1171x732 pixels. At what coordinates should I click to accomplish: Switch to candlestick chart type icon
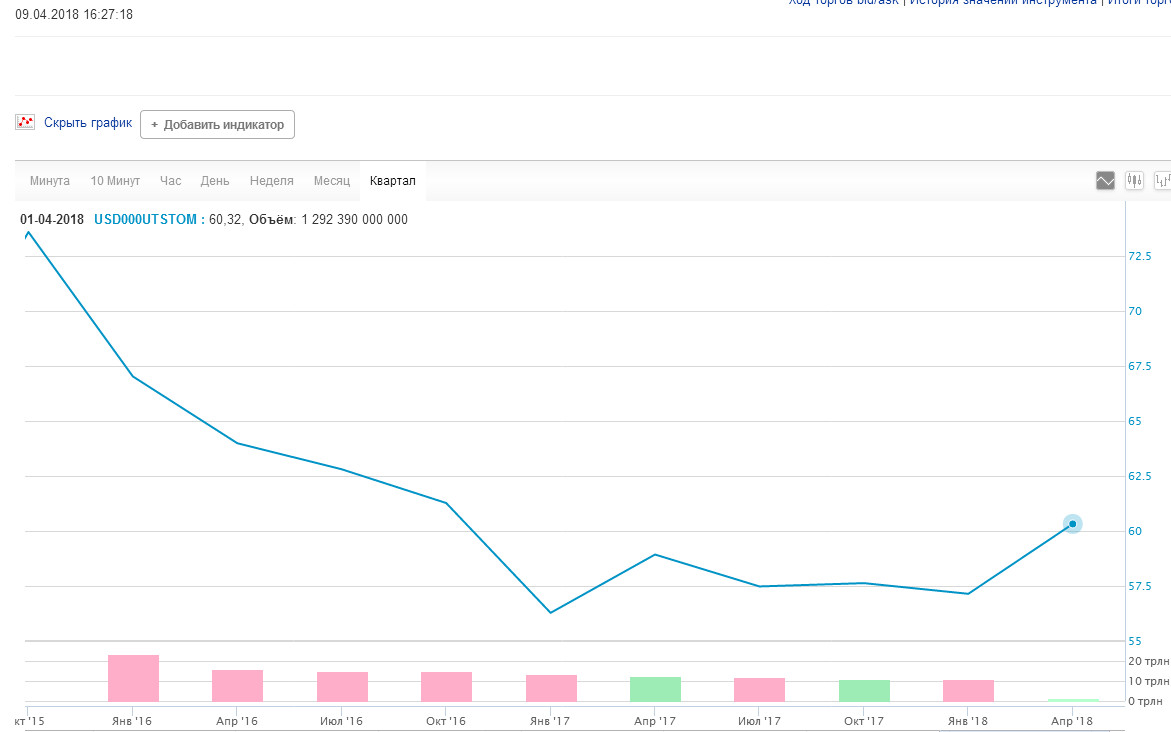(x=1134, y=181)
